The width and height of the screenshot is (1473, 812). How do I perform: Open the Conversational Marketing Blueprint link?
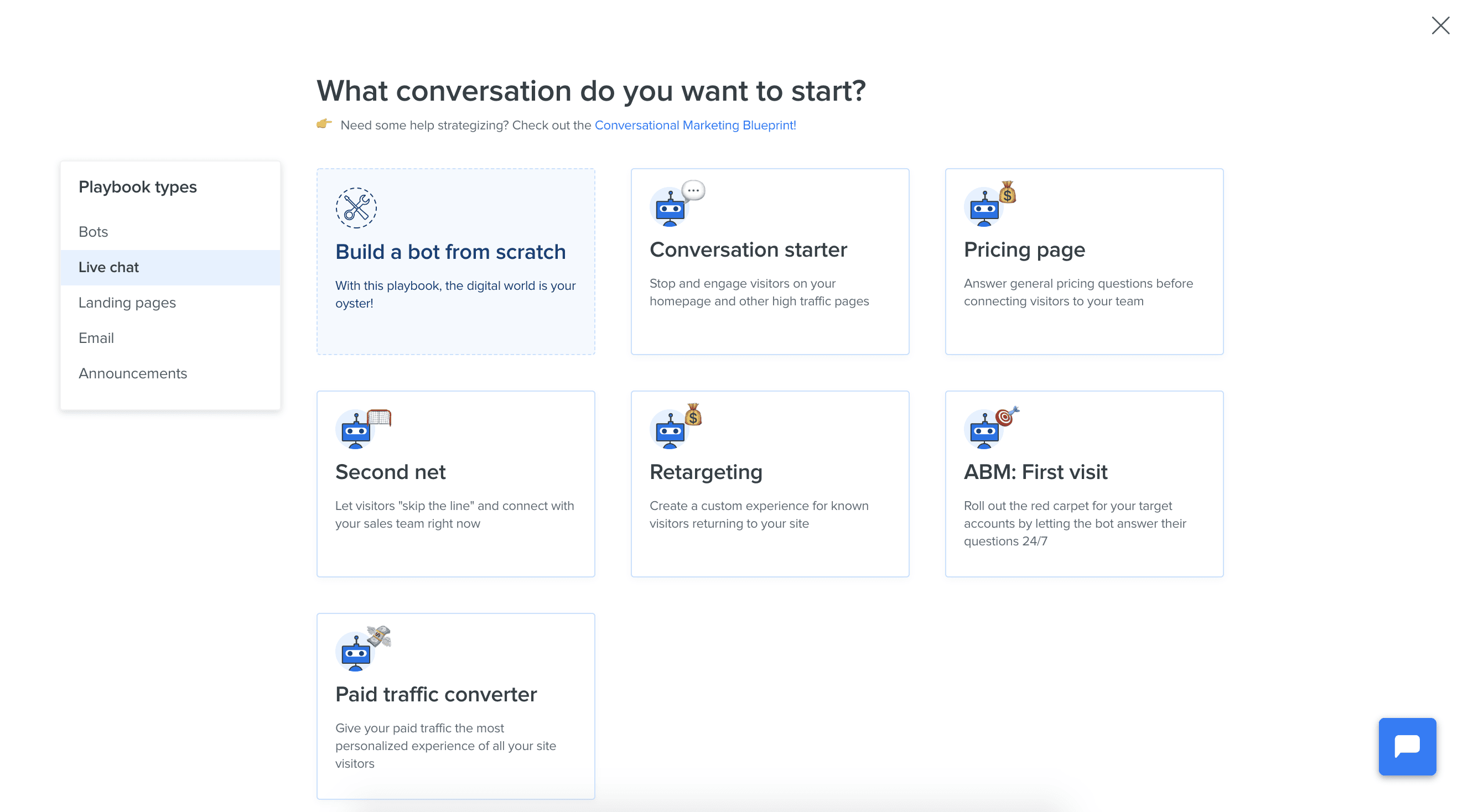pos(695,125)
